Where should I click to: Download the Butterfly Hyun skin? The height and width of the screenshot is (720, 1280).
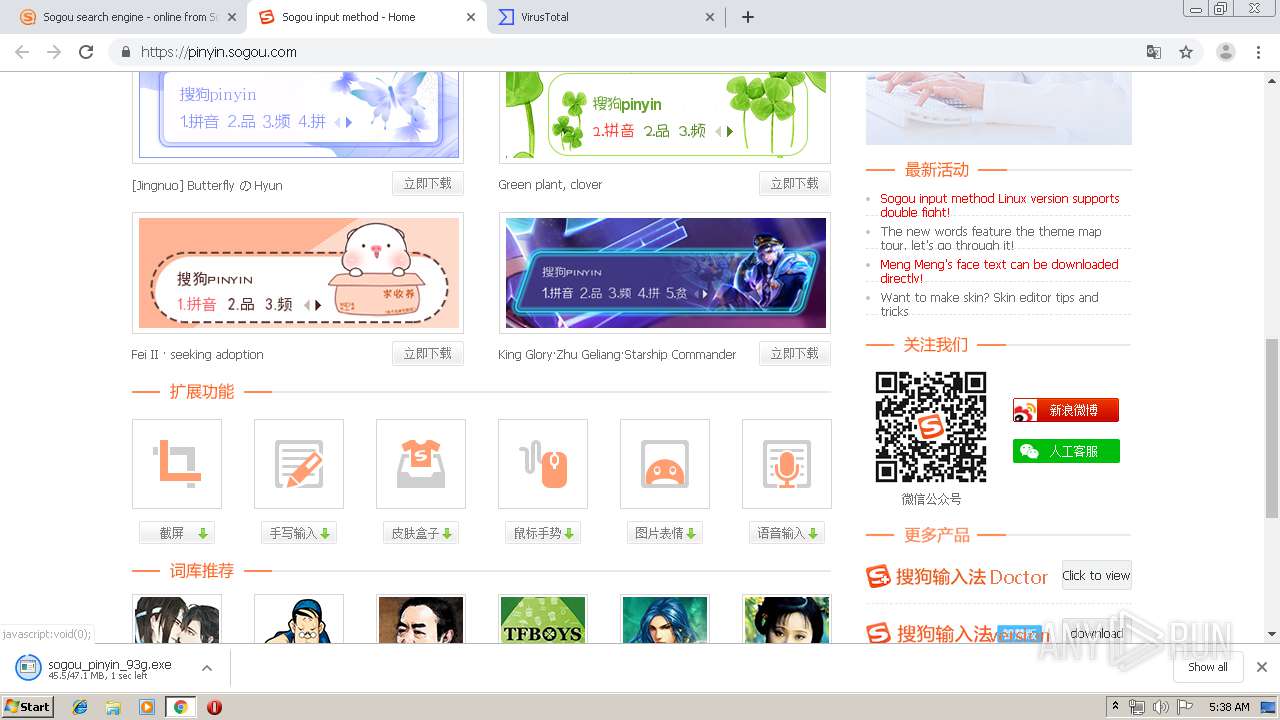point(427,184)
